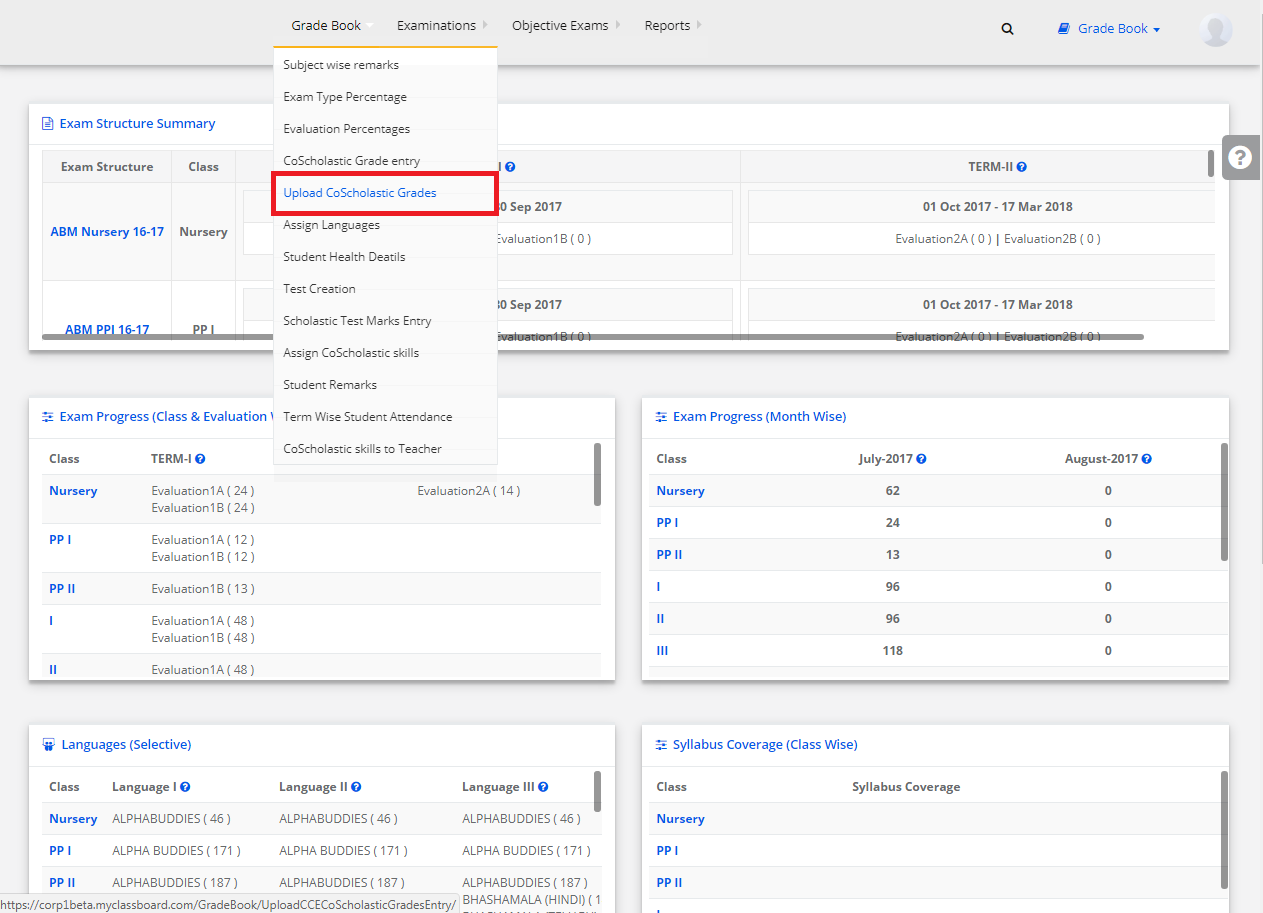This screenshot has height=913, width=1263.
Task: Expand the Objective Exams menu
Action: click(x=560, y=26)
